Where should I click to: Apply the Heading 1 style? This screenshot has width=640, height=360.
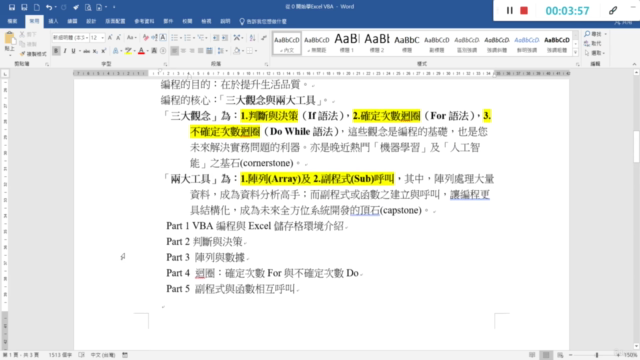pos(347,43)
